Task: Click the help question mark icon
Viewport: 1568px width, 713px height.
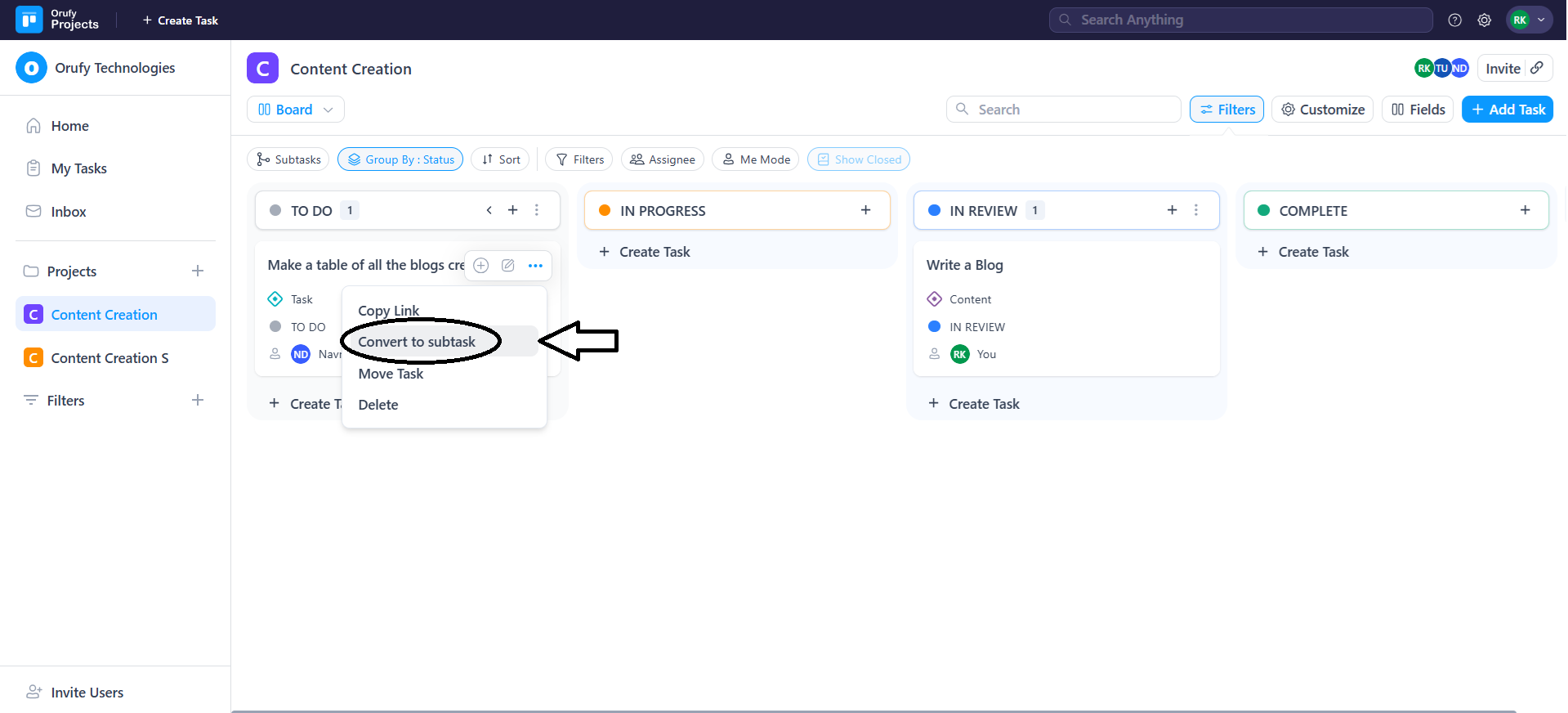Action: pyautogui.click(x=1454, y=20)
